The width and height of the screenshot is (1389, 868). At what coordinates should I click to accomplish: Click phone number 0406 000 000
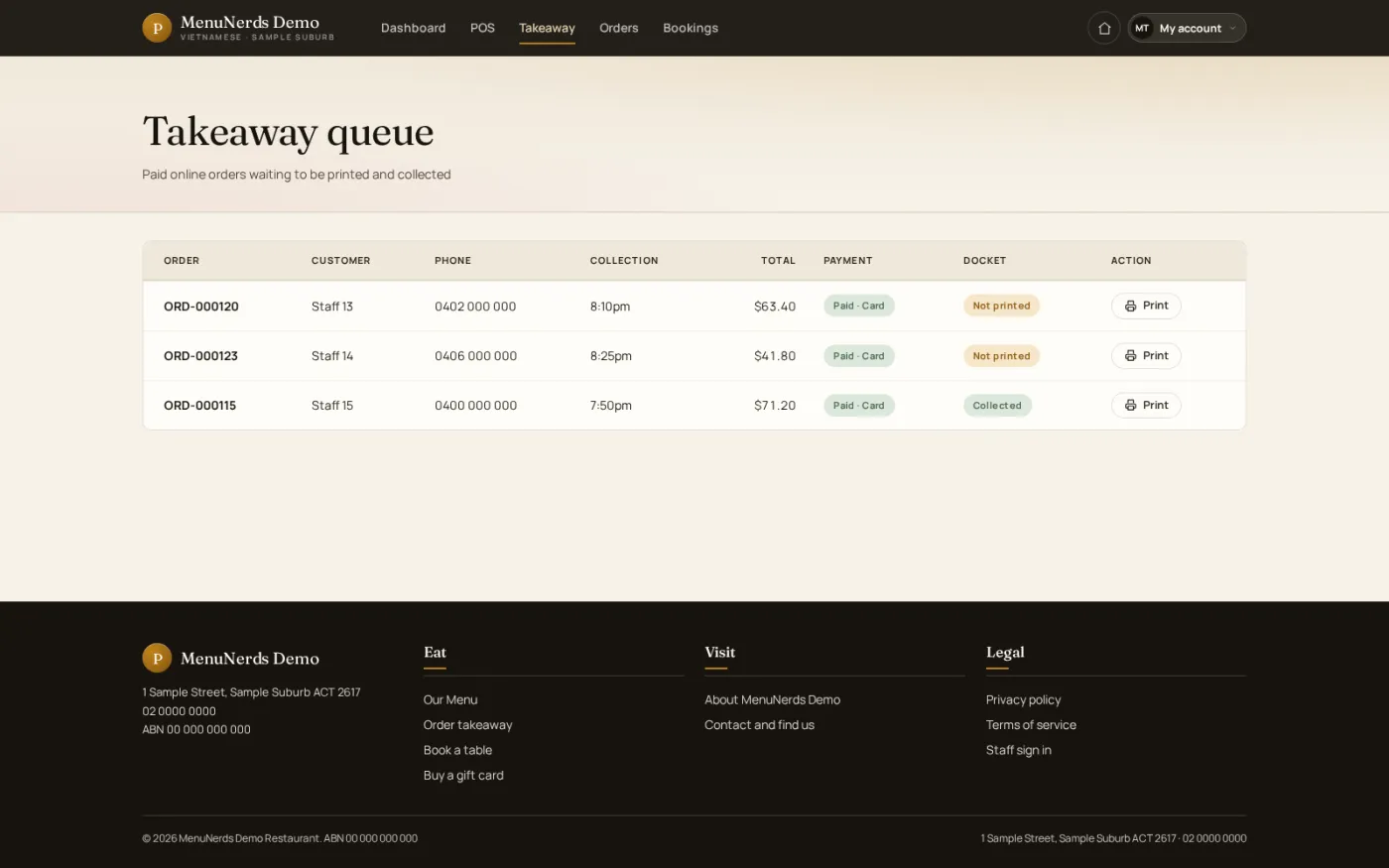(x=475, y=356)
